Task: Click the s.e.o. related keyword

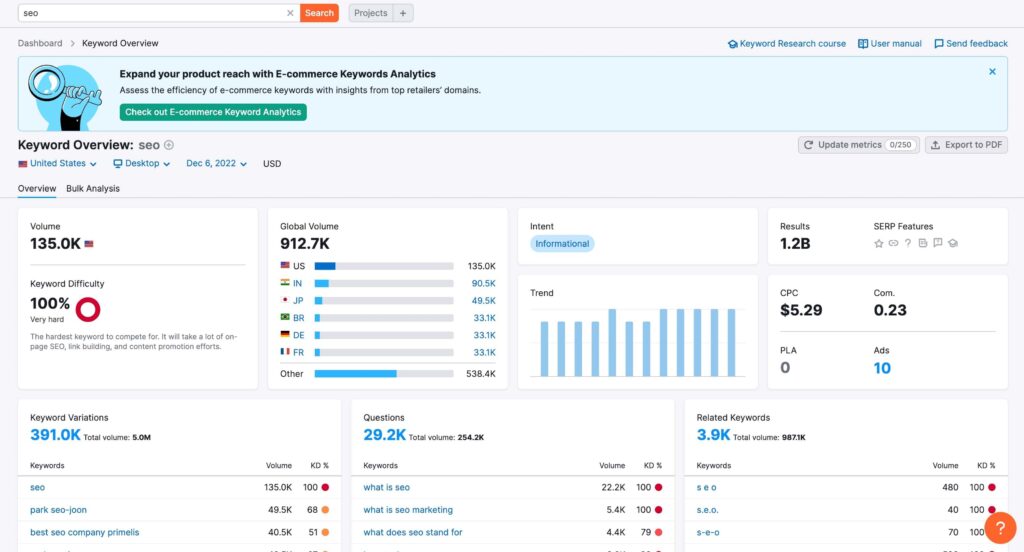Action: [707, 510]
